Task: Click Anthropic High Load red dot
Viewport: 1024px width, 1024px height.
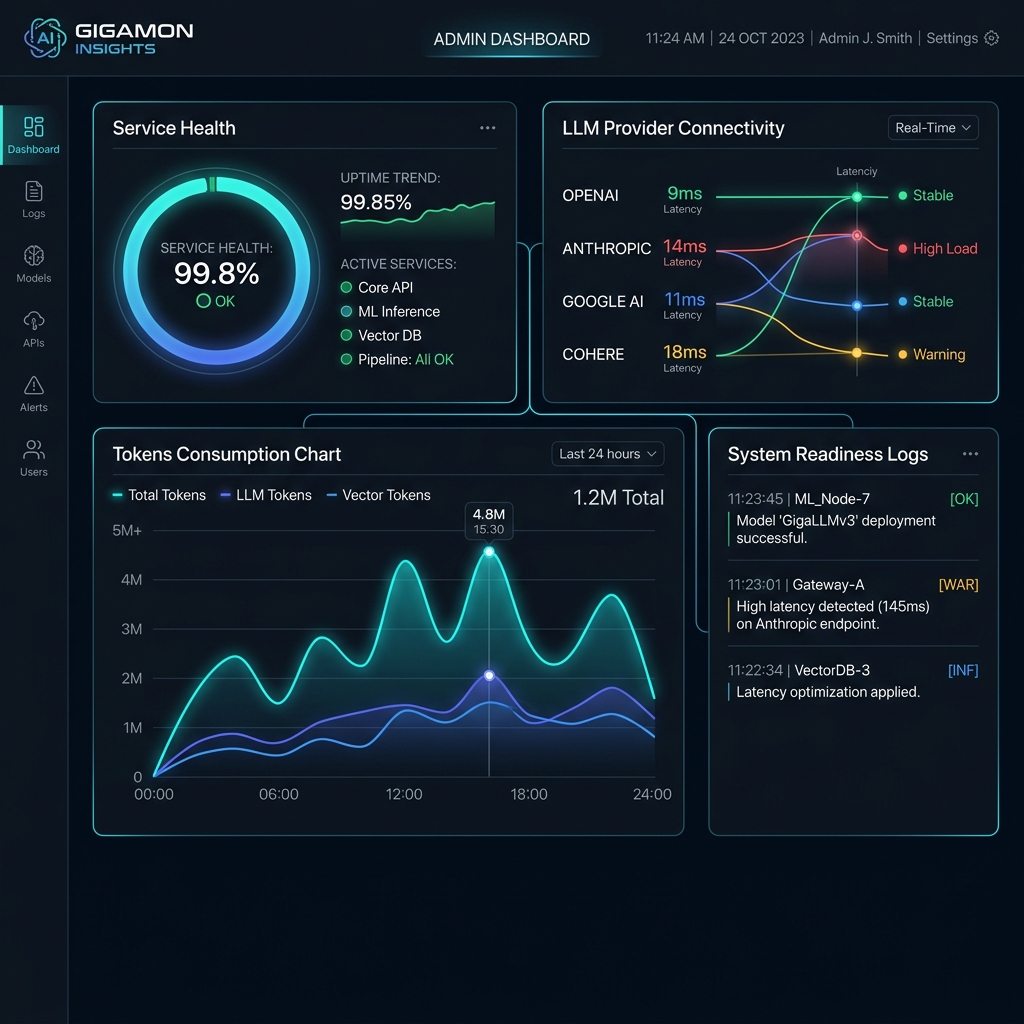Action: click(x=903, y=248)
